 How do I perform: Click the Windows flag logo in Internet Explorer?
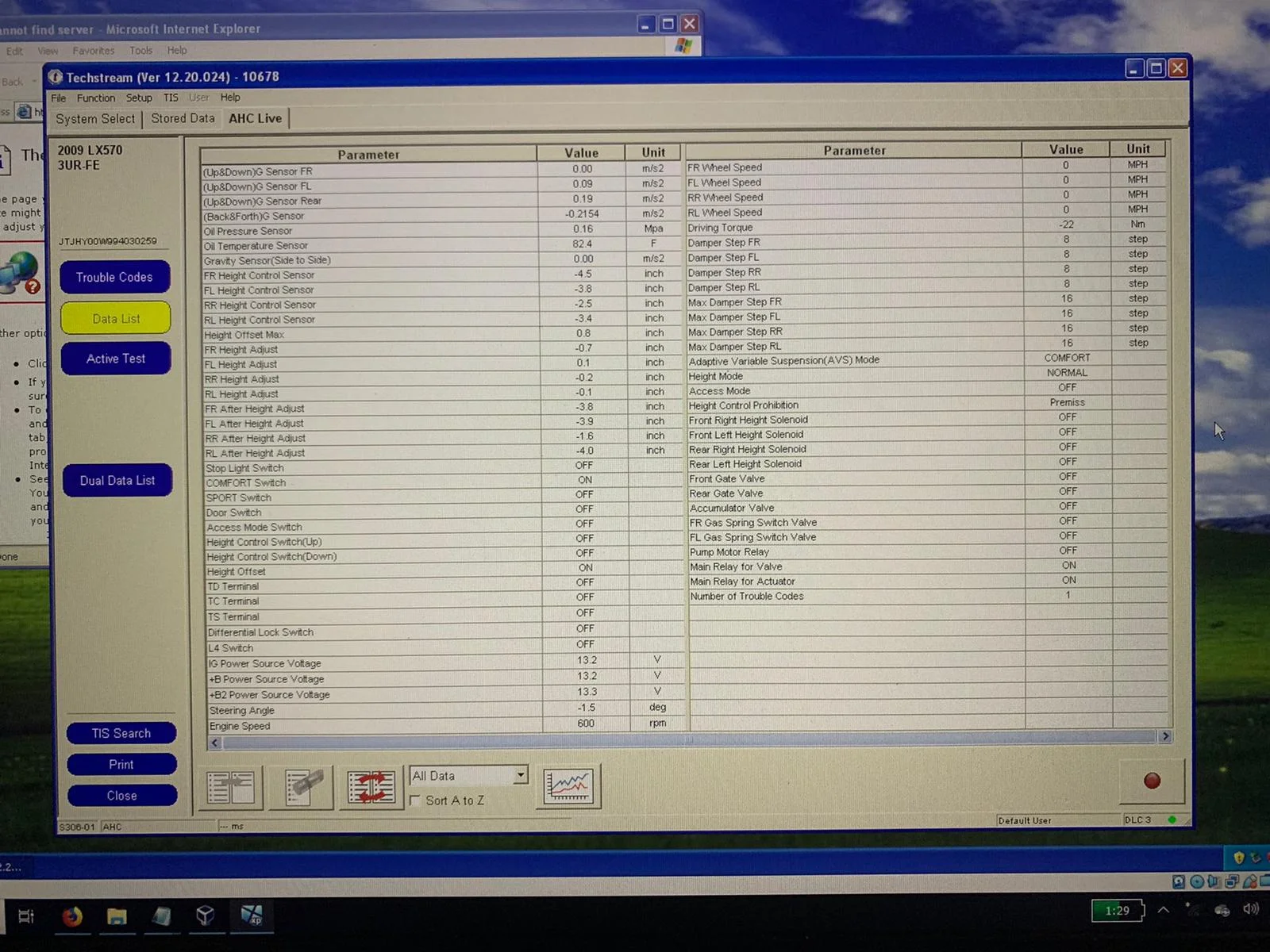pyautogui.click(x=683, y=47)
